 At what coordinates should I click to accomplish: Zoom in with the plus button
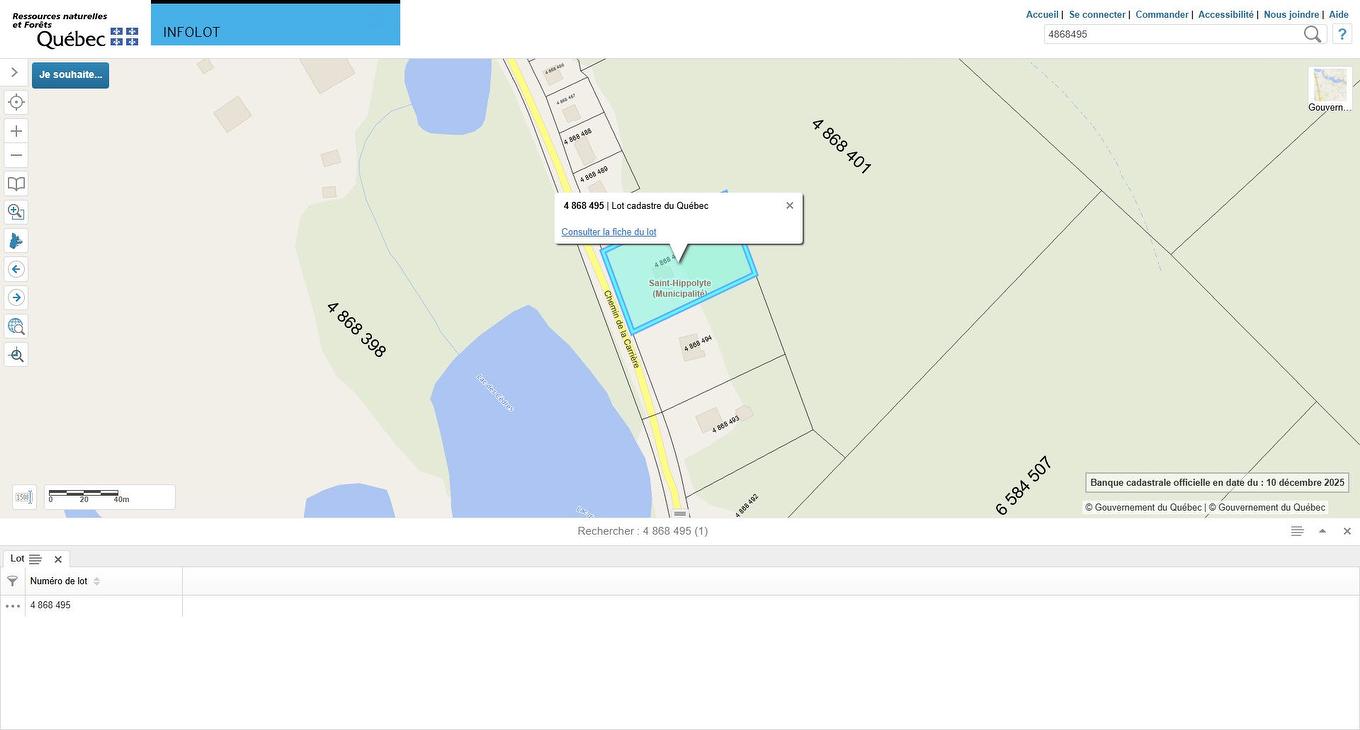pyautogui.click(x=16, y=131)
